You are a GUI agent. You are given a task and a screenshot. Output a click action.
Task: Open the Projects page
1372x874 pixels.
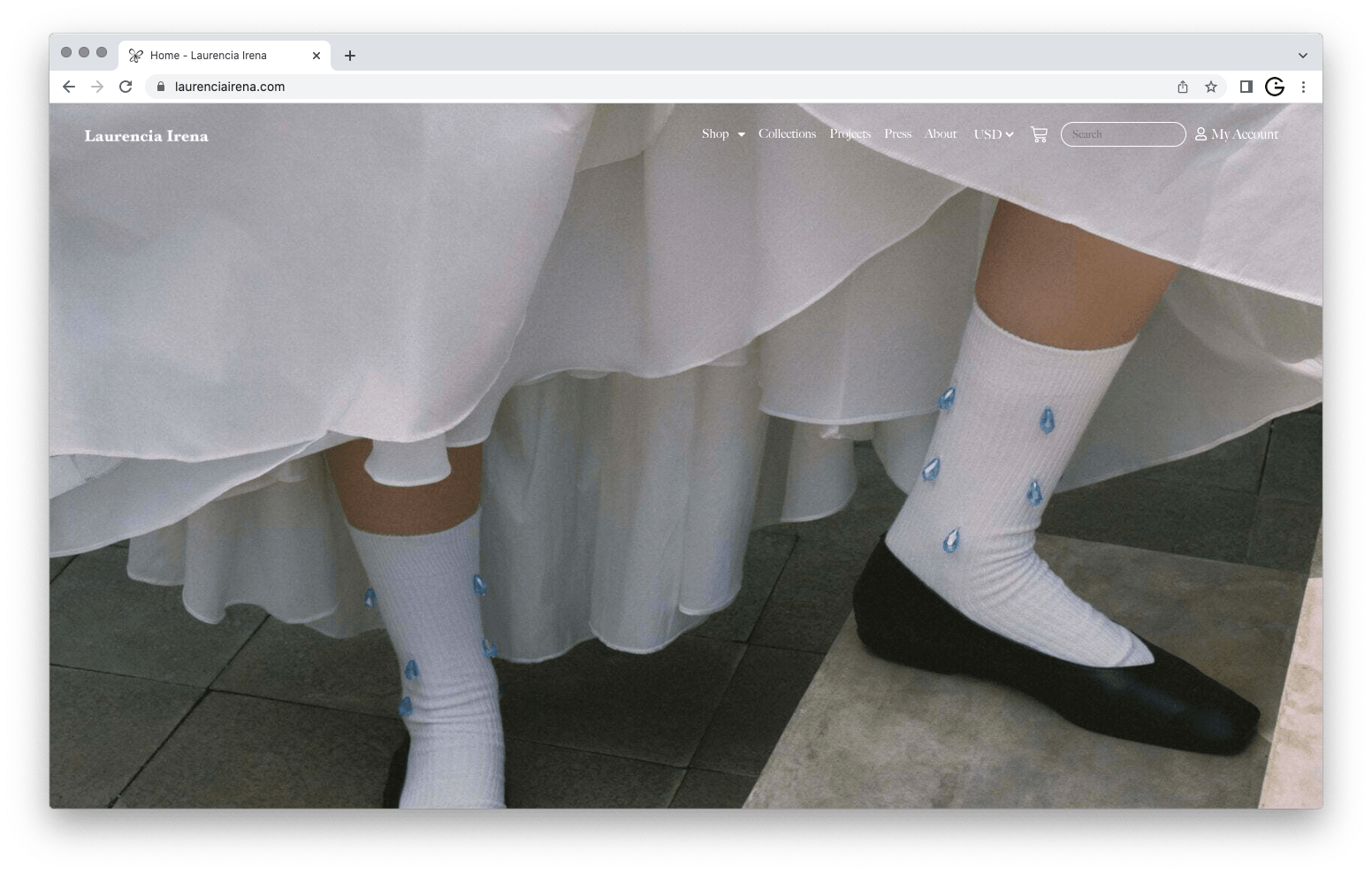(x=850, y=134)
